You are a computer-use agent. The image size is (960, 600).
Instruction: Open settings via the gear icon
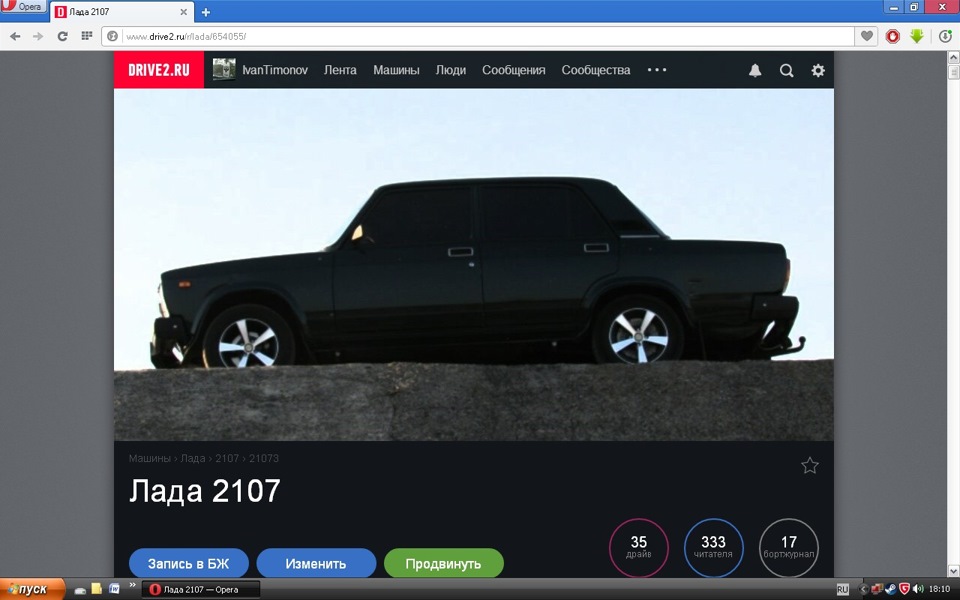point(818,70)
